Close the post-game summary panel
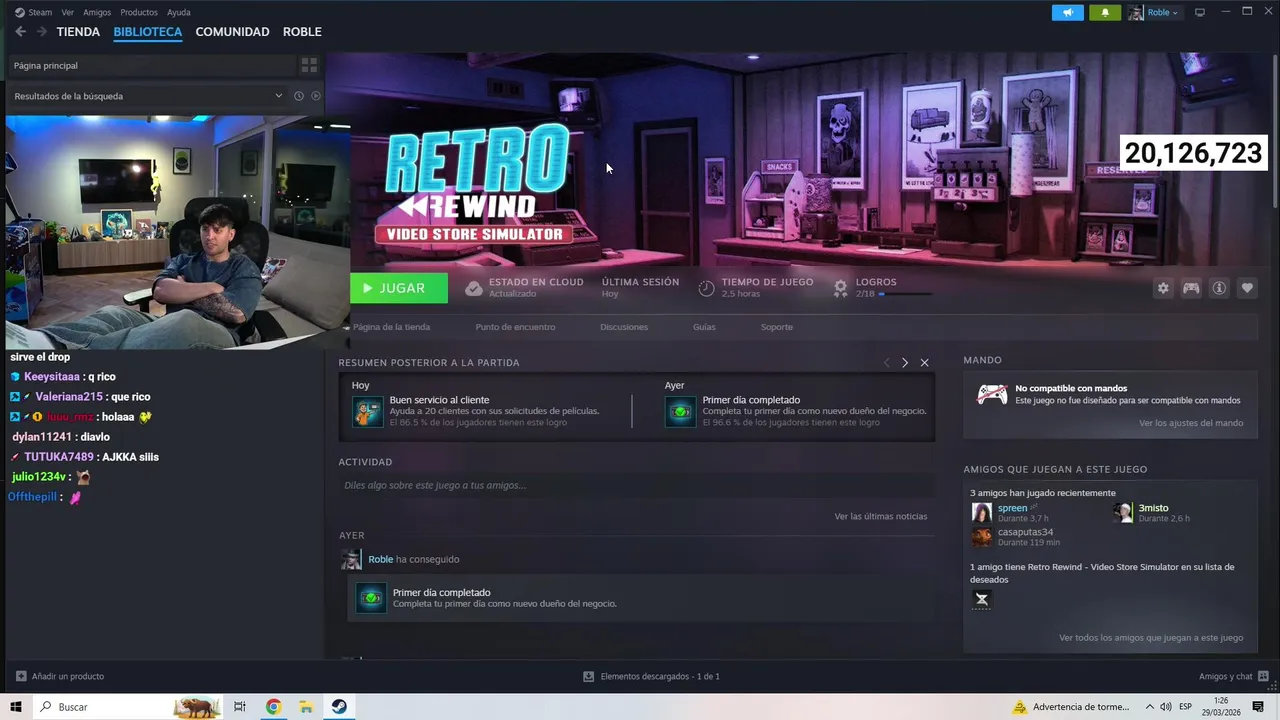Screen dimensions: 1280x720 [x=925, y=363]
